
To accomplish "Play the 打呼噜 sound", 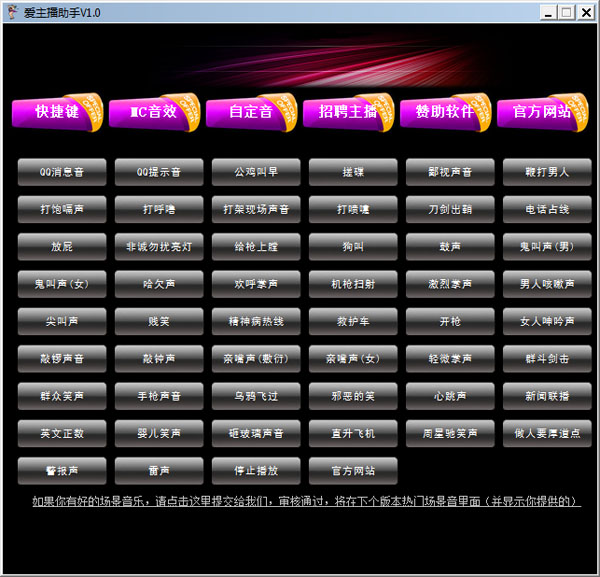I will click(159, 209).
